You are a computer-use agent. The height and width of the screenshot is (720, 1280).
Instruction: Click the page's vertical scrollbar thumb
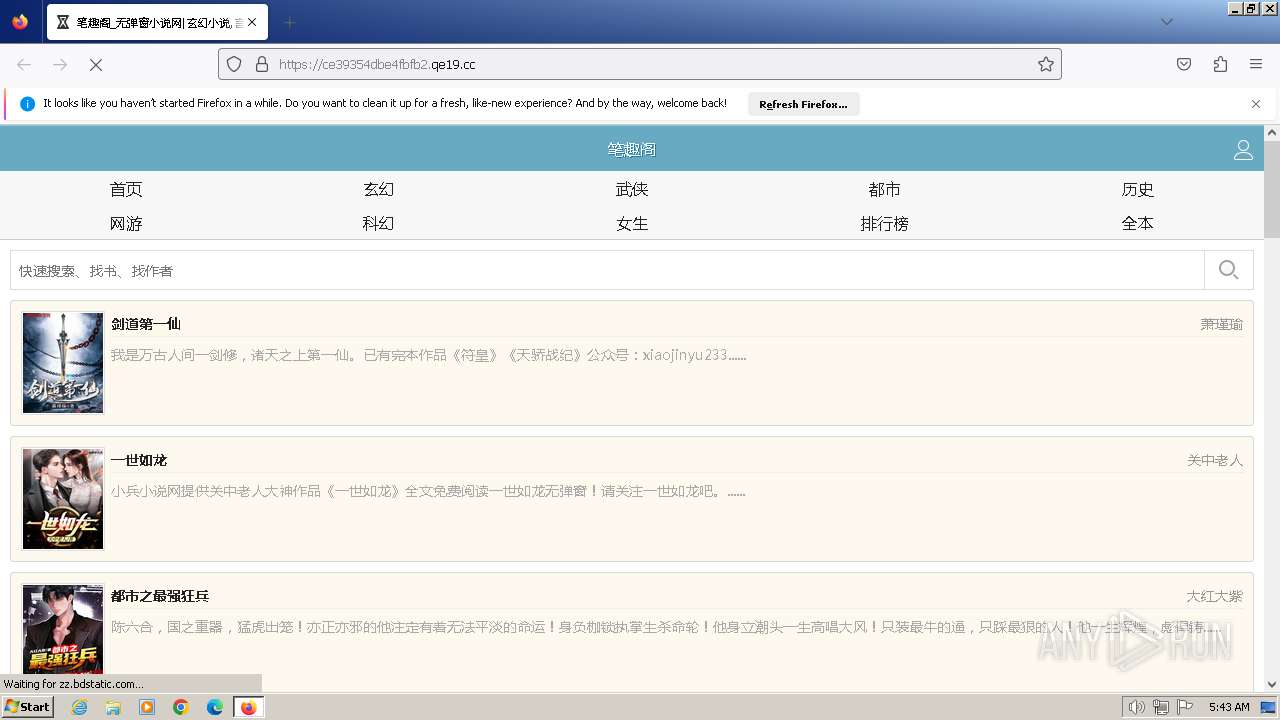[1272, 188]
